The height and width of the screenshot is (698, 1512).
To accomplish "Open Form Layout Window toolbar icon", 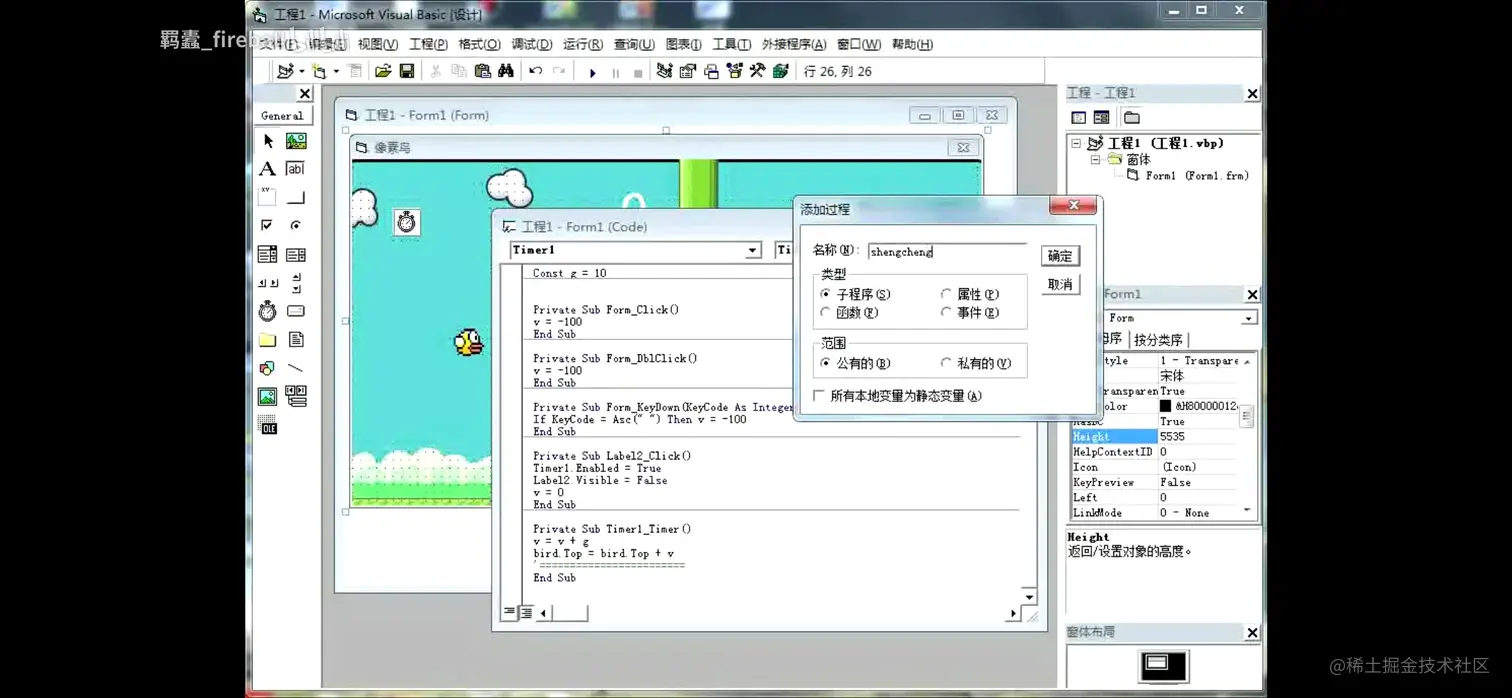I will (x=711, y=71).
